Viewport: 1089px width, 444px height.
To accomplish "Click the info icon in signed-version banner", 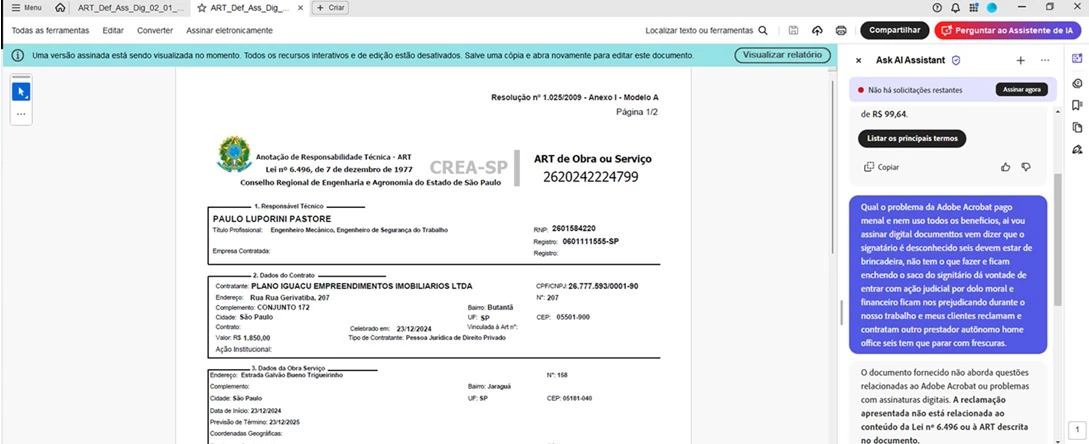I will coord(18,56).
